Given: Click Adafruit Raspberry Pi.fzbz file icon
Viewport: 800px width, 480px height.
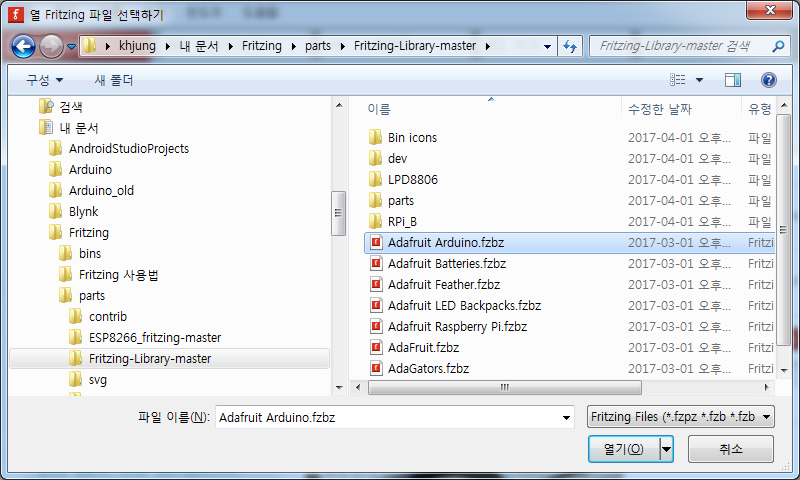Looking at the screenshot, I should point(376,326).
